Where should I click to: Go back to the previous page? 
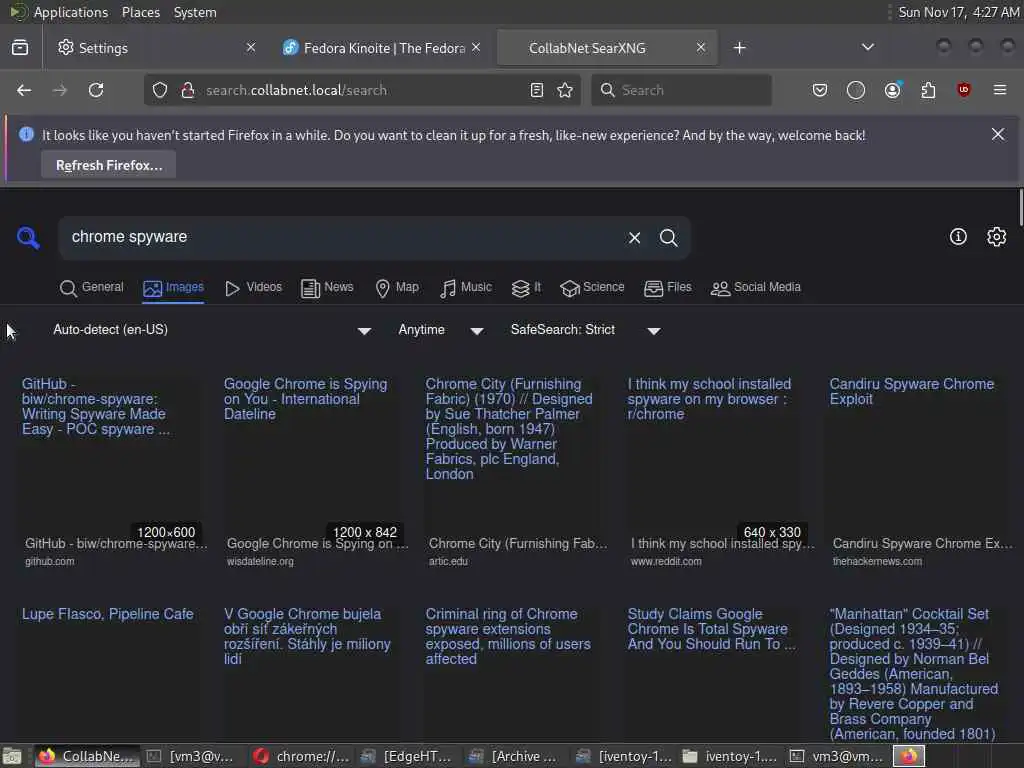[x=24, y=90]
